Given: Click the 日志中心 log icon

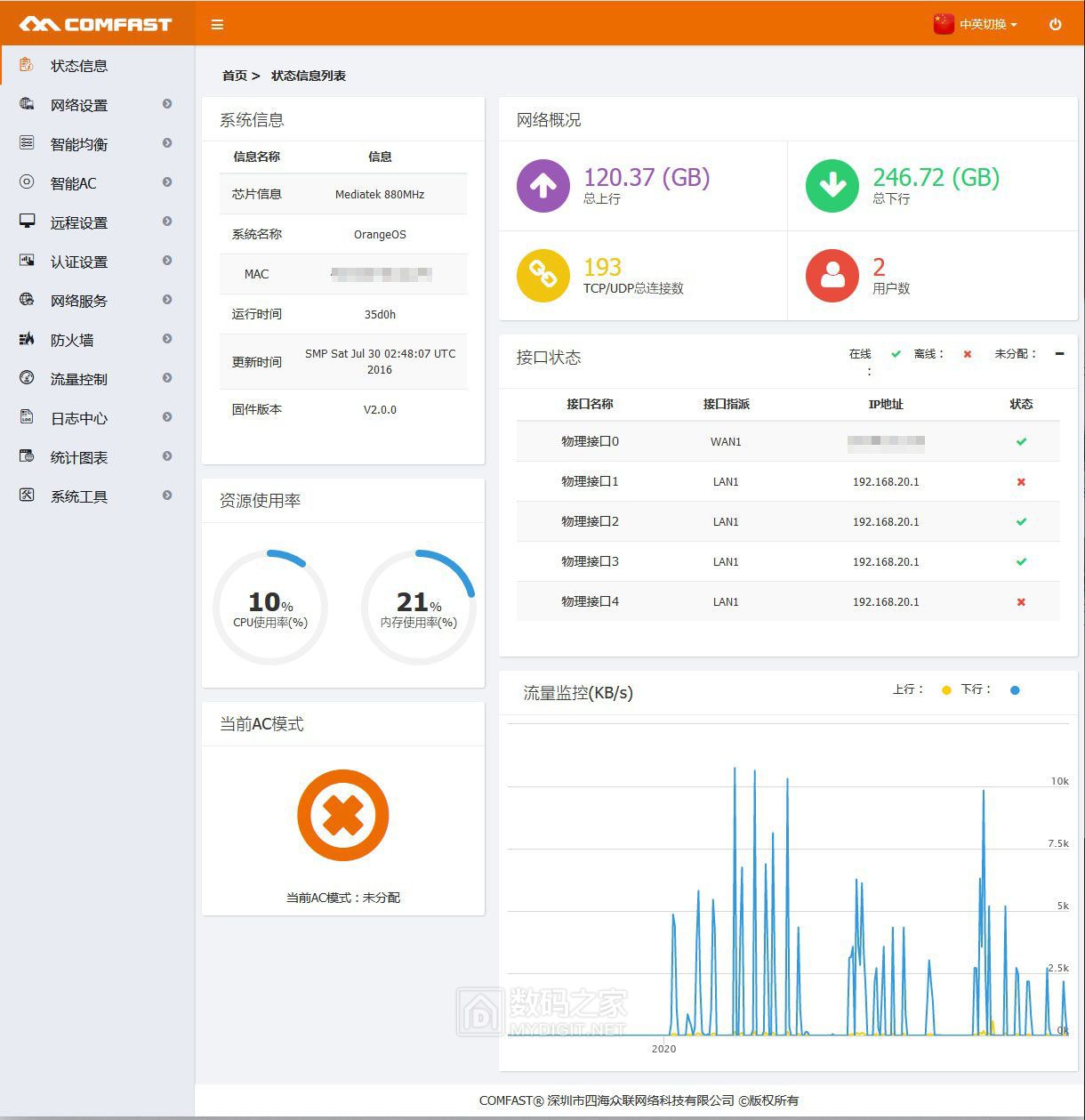Looking at the screenshot, I should click(x=27, y=416).
